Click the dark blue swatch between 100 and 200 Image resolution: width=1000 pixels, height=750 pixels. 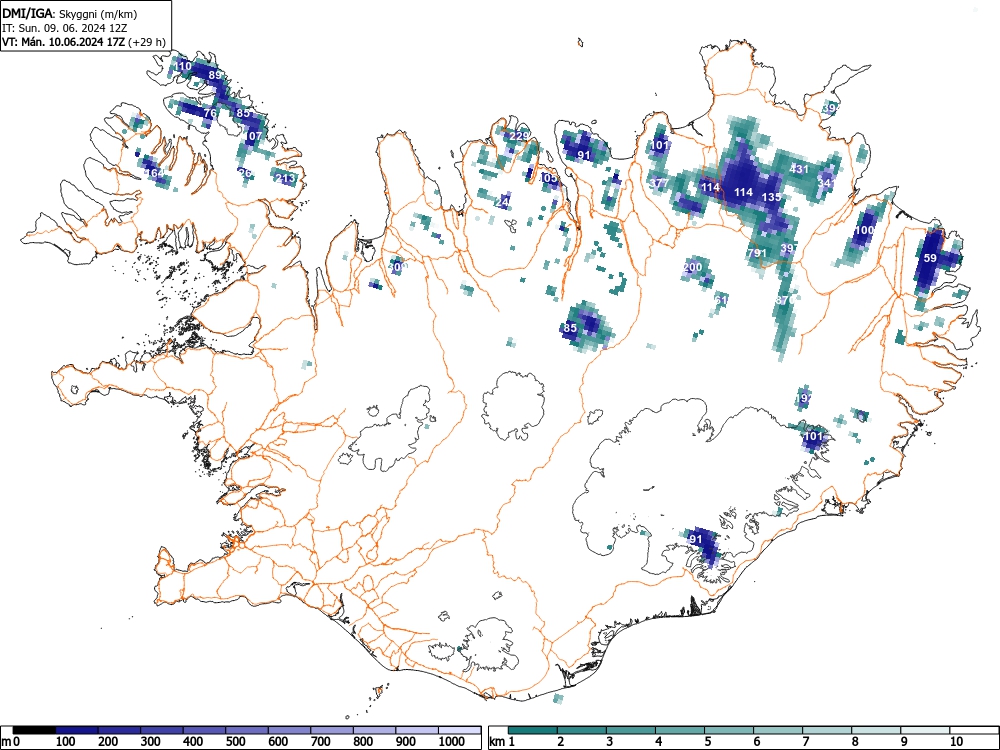click(77, 731)
